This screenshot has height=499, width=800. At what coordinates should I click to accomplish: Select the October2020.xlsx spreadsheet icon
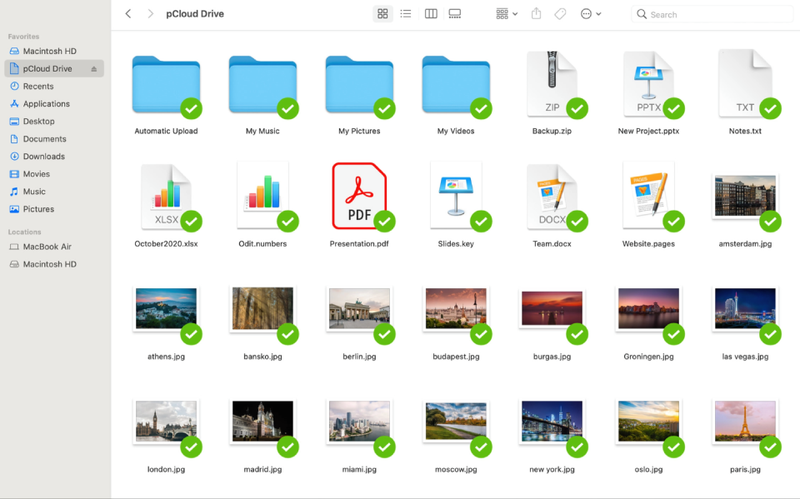(x=166, y=197)
